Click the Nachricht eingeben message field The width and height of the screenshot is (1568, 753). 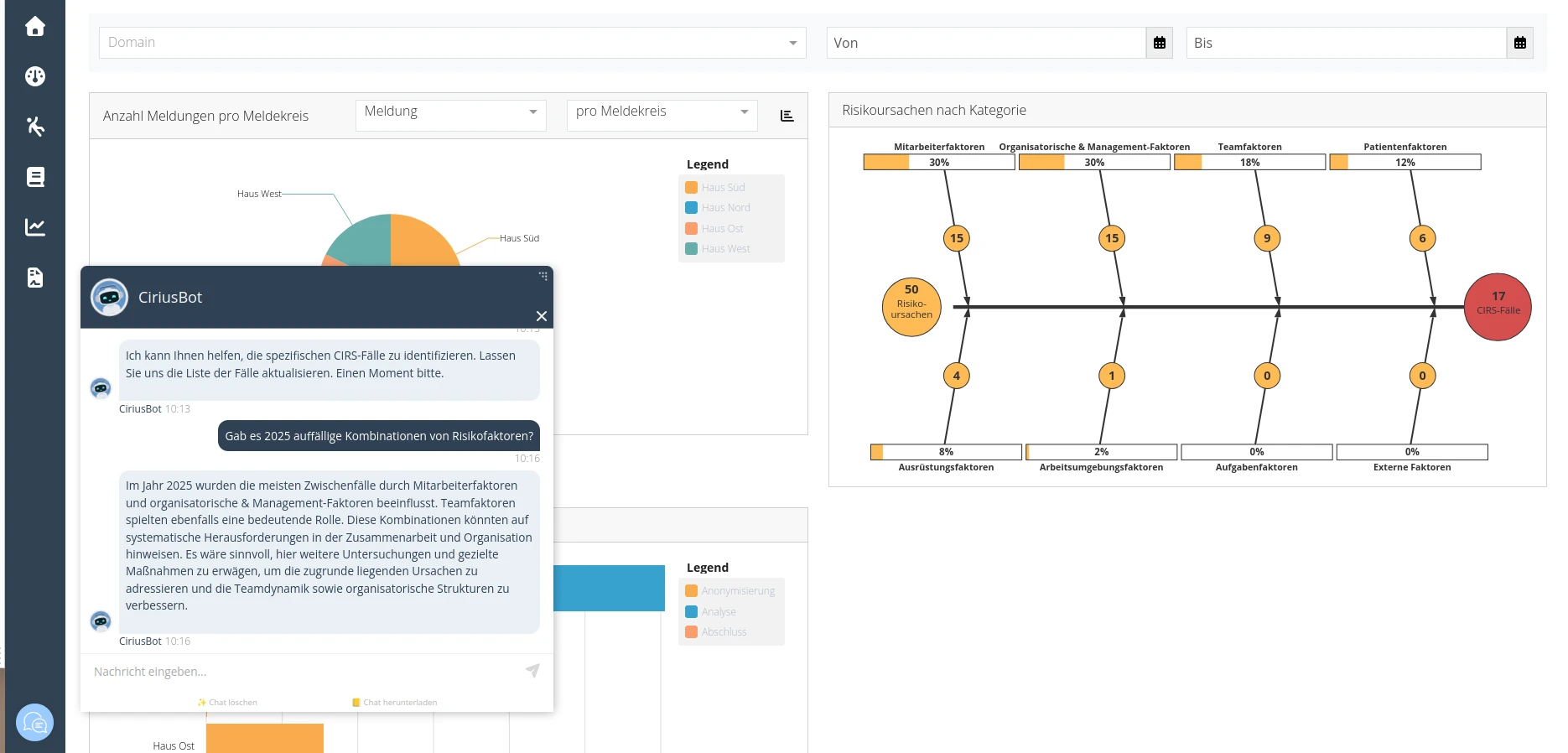tap(302, 672)
